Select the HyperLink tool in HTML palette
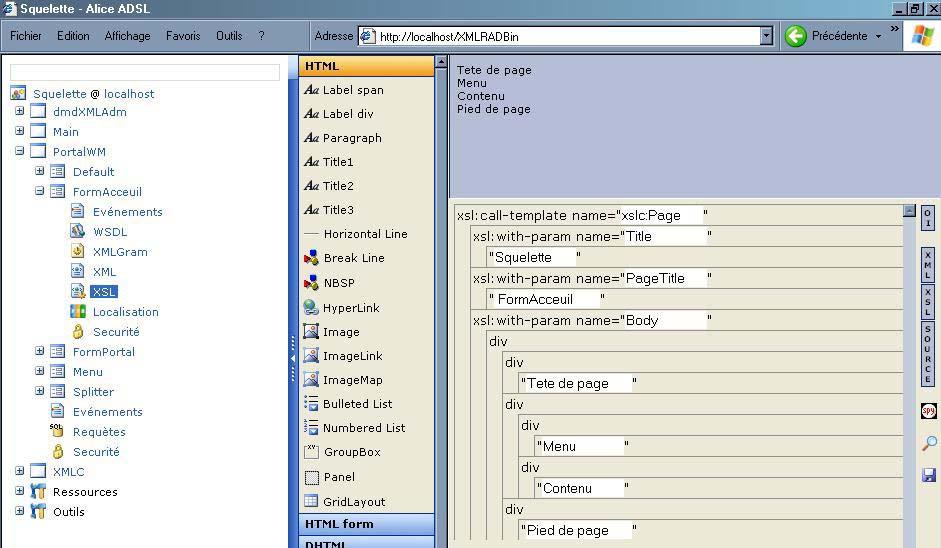The width and height of the screenshot is (941, 548). point(350,308)
